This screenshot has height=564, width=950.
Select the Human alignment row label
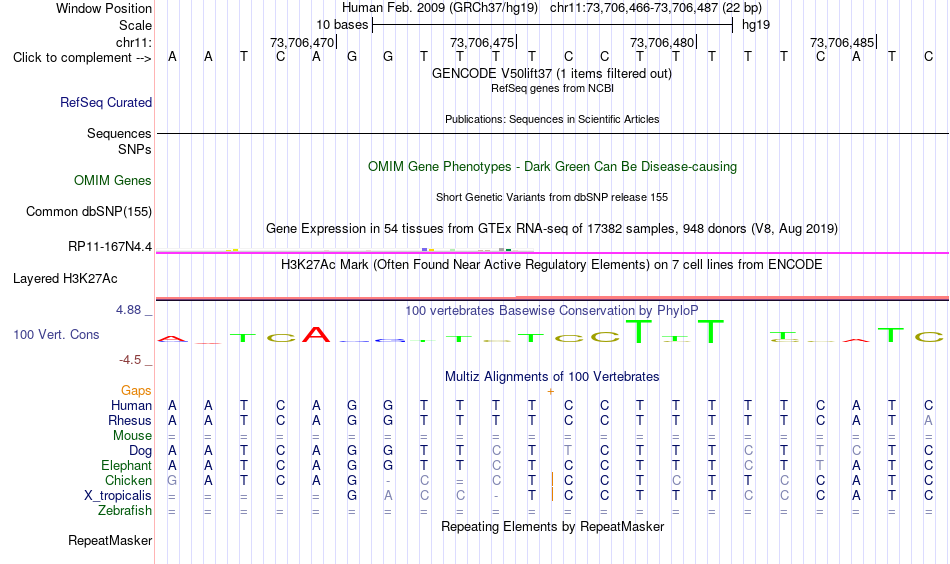(x=131, y=405)
